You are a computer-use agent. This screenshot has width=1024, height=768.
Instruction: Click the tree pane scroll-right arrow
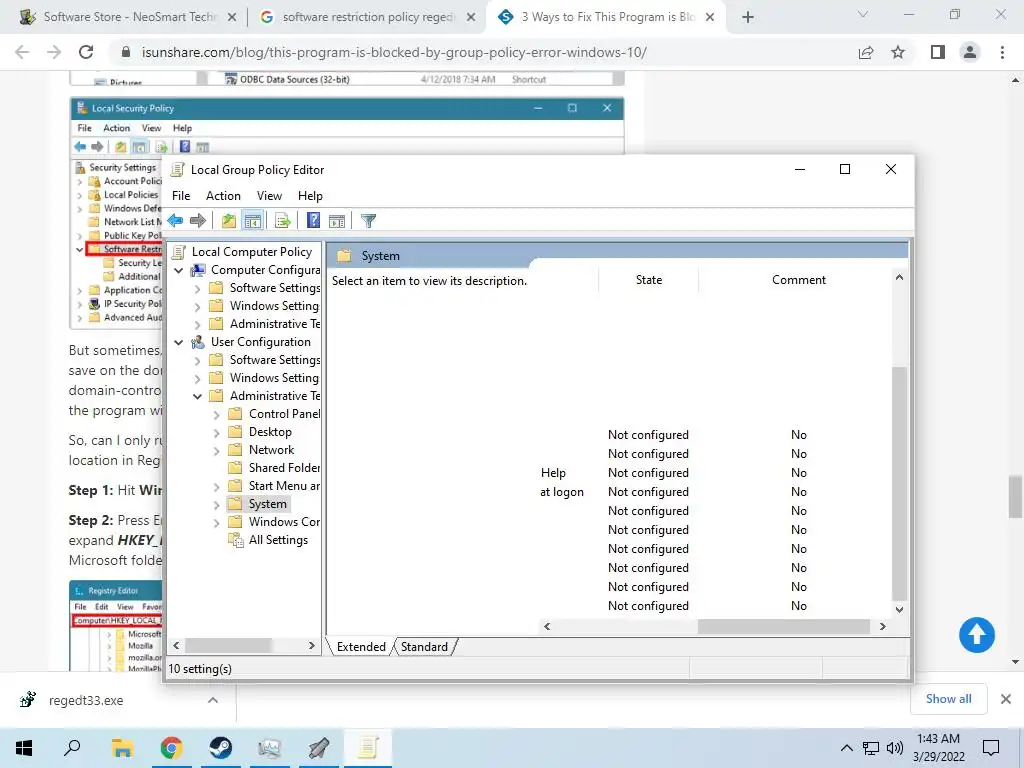click(312, 646)
